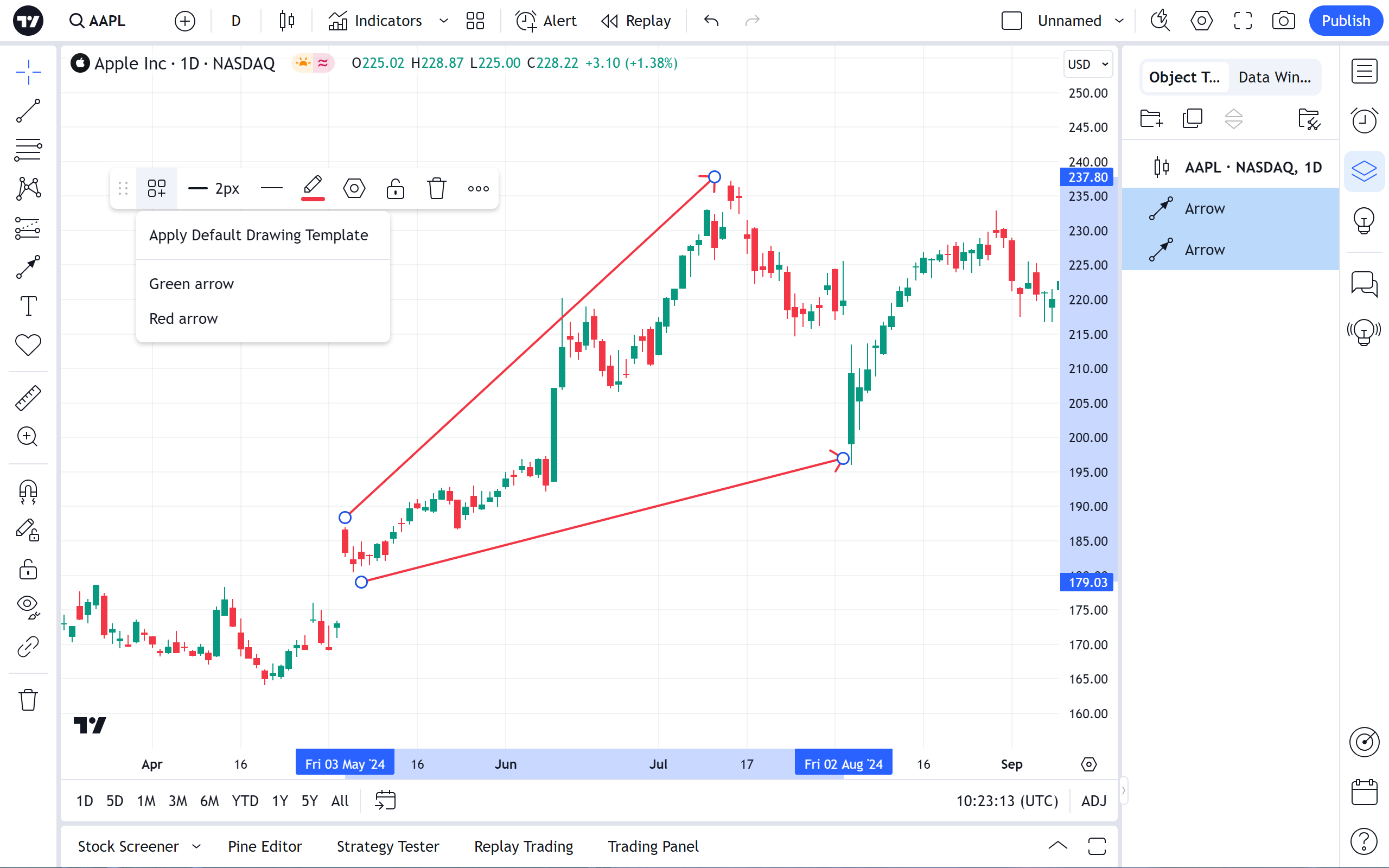1389x868 pixels.
Task: Open drawing settings hexagon in floating toolbar
Action: 354,188
